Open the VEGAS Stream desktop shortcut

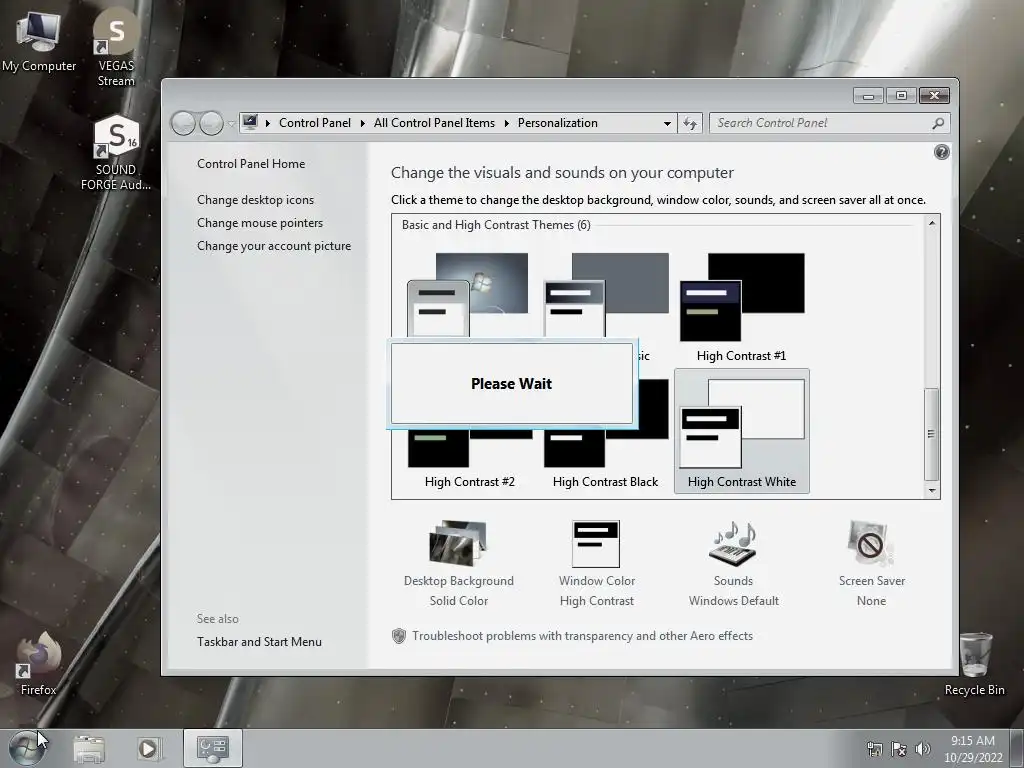tap(116, 47)
